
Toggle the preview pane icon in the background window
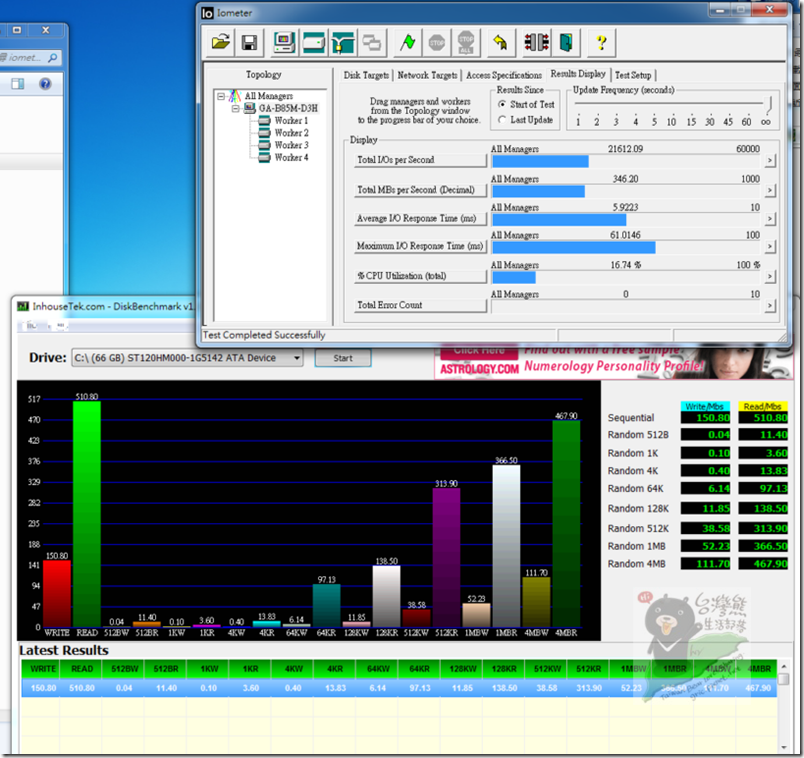pos(18,84)
